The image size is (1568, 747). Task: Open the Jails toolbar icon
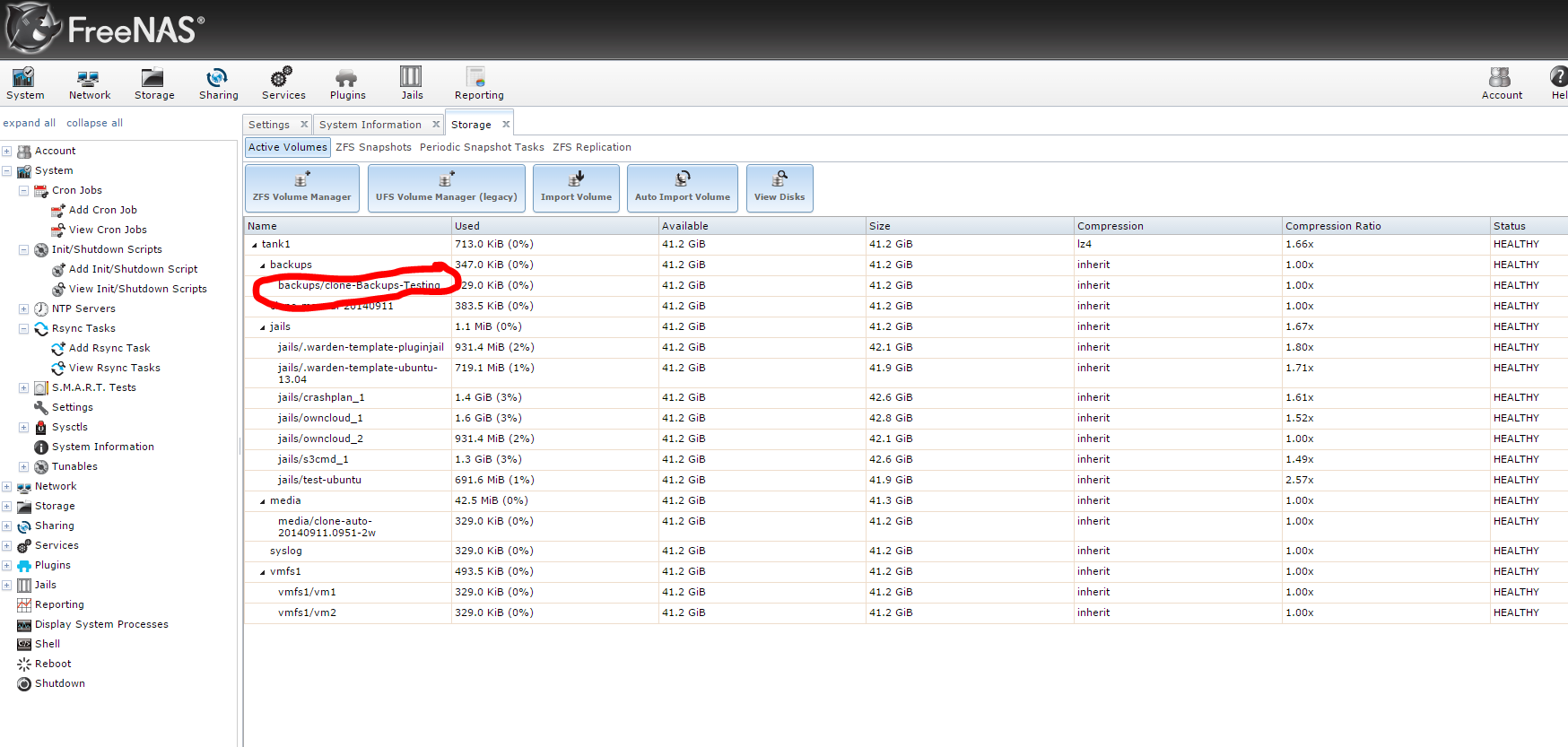[x=412, y=83]
